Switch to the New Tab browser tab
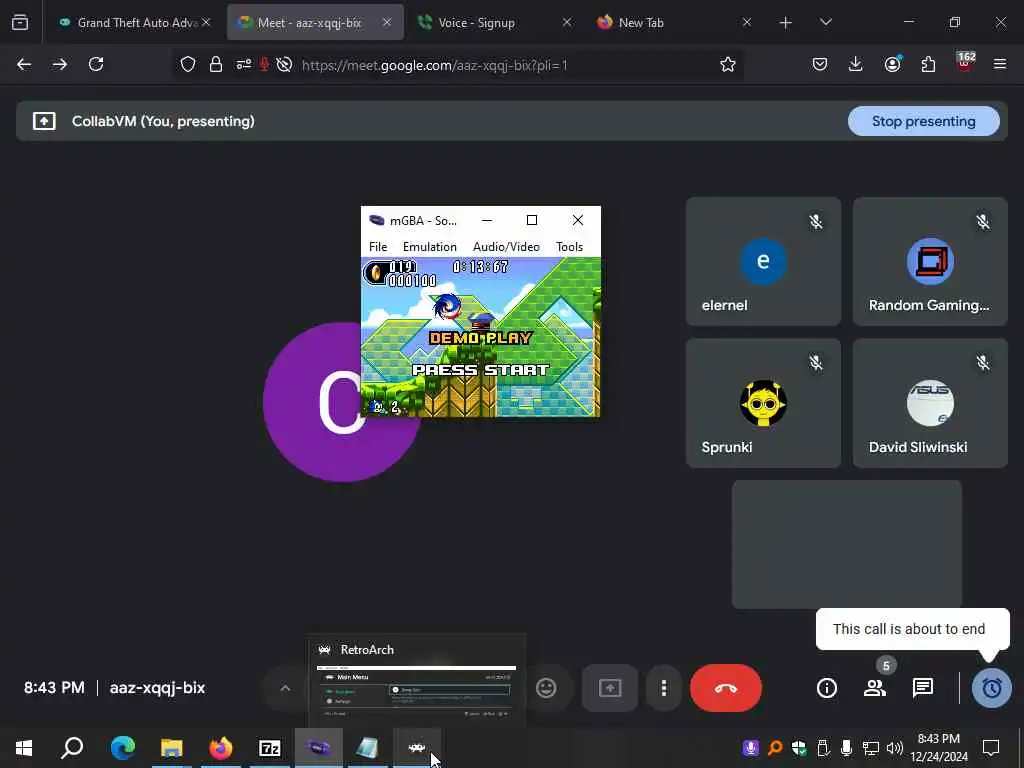1024x768 pixels. [673, 22]
